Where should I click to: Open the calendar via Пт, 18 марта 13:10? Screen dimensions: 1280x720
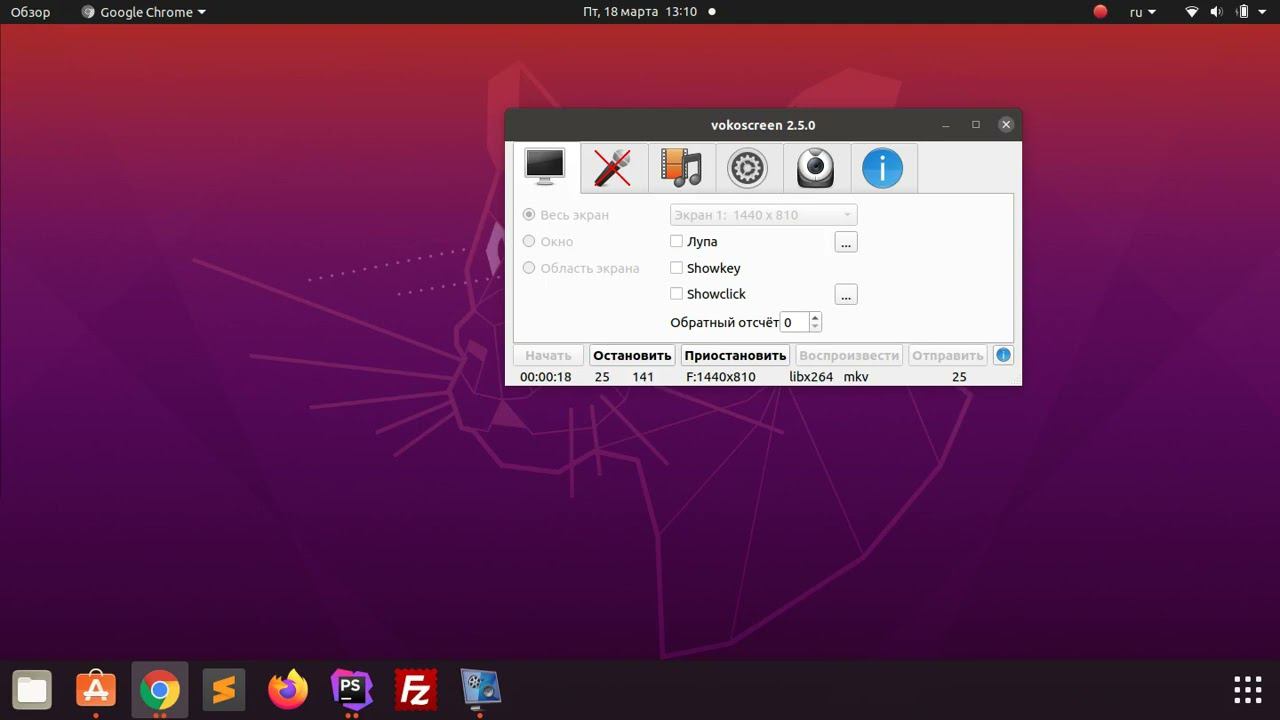pyautogui.click(x=640, y=12)
